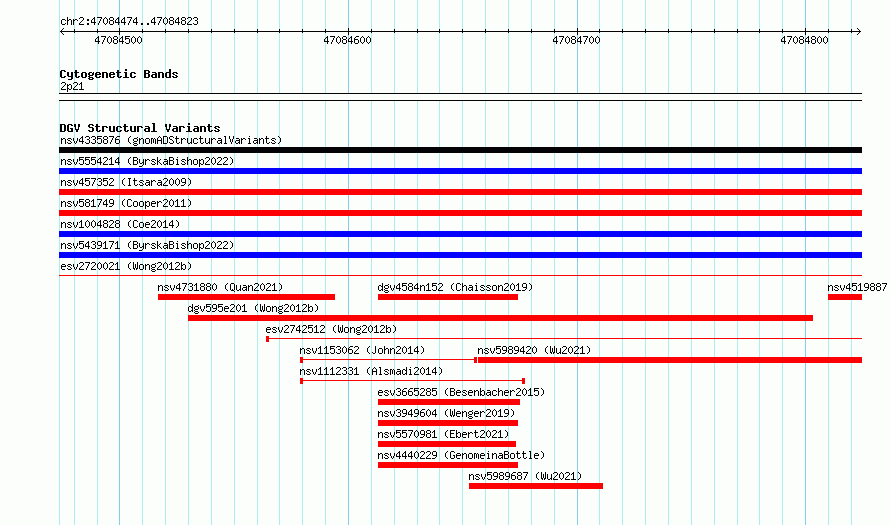Select the nsv5989420 Wu2021 red bar
890x525 pixels.
pyautogui.click(x=670, y=360)
